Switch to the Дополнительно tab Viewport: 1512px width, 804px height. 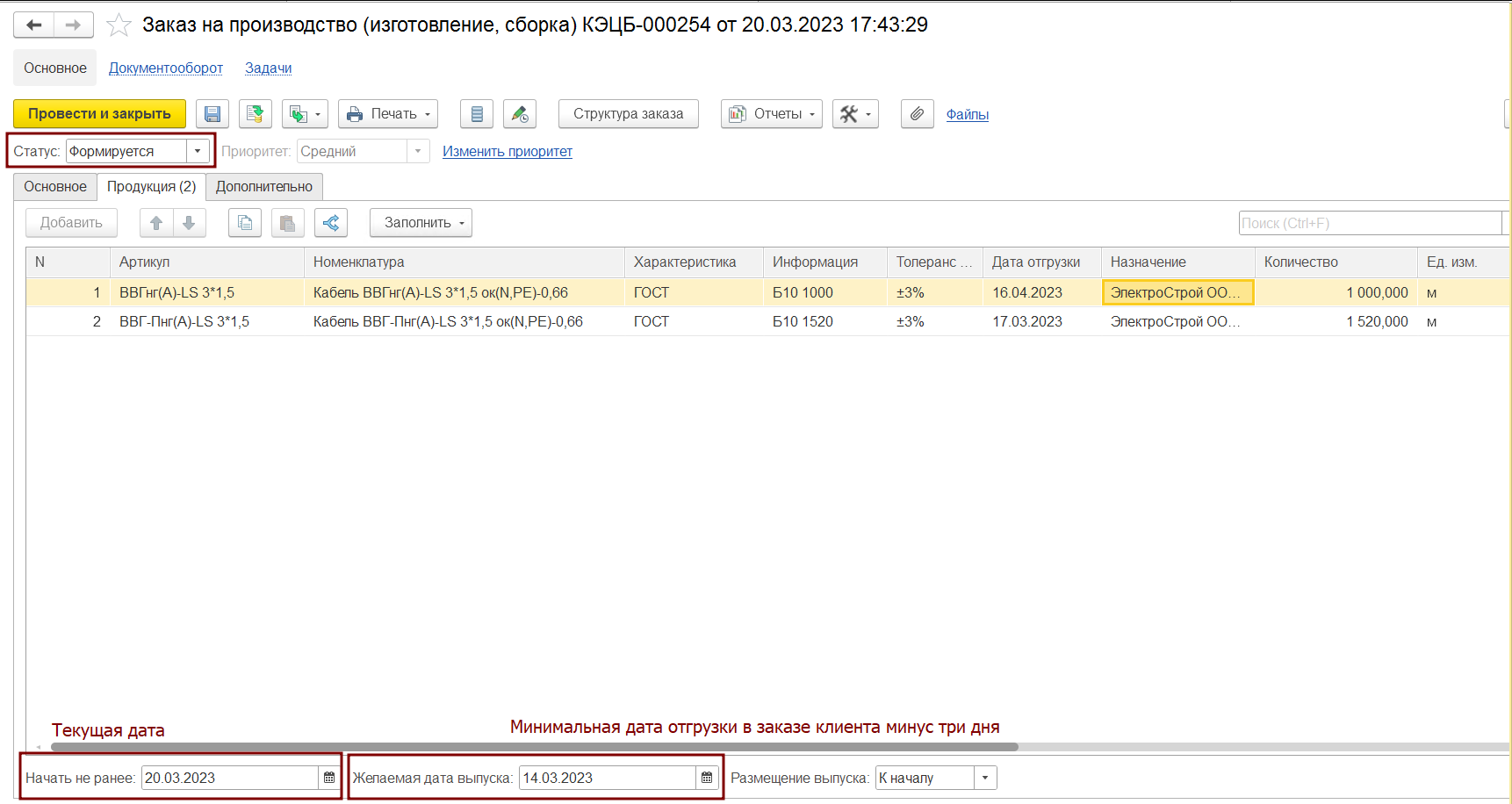(264, 187)
